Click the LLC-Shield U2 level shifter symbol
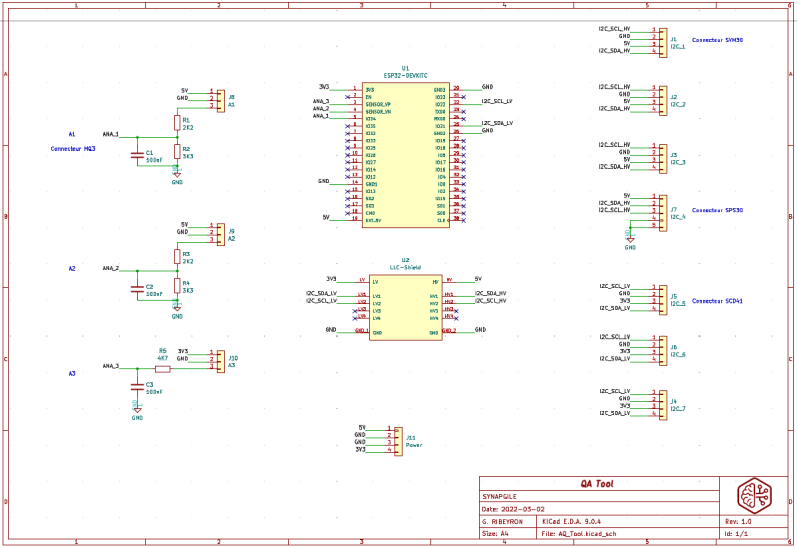Screen dimensions: 797x548 click(x=405, y=307)
